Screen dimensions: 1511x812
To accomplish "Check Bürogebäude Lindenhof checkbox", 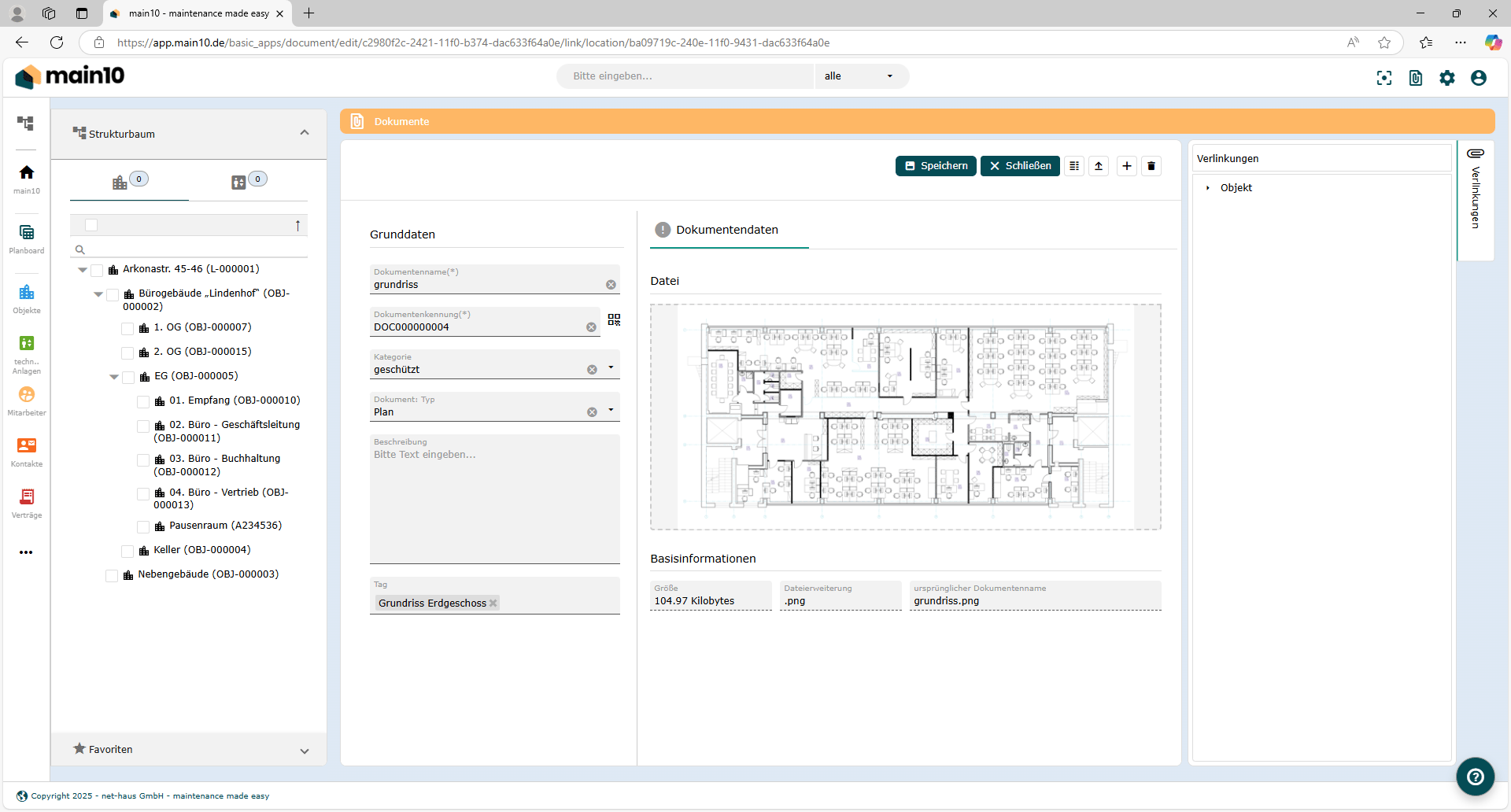I will pyautogui.click(x=113, y=295).
